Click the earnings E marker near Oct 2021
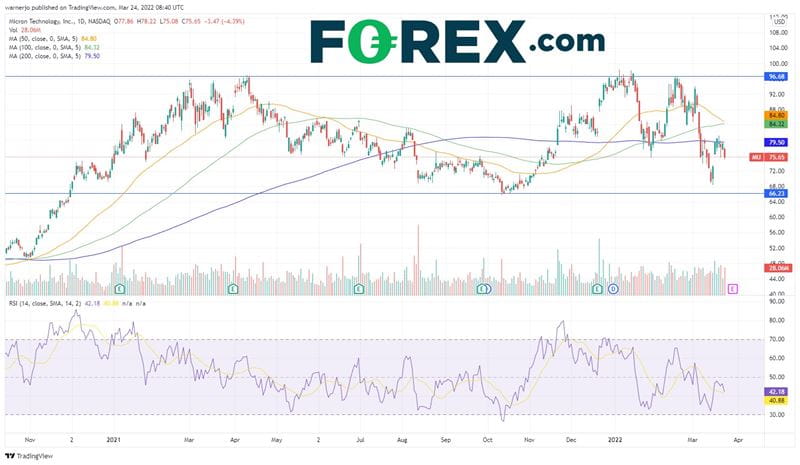 tap(482, 289)
